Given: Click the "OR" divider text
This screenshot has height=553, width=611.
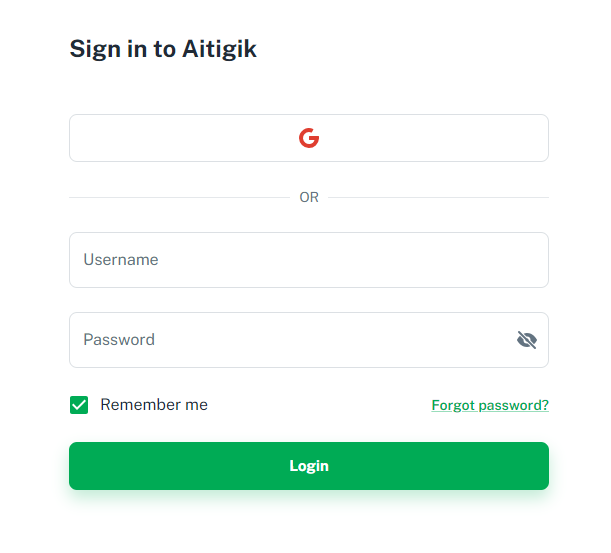Looking at the screenshot, I should pos(309,198).
